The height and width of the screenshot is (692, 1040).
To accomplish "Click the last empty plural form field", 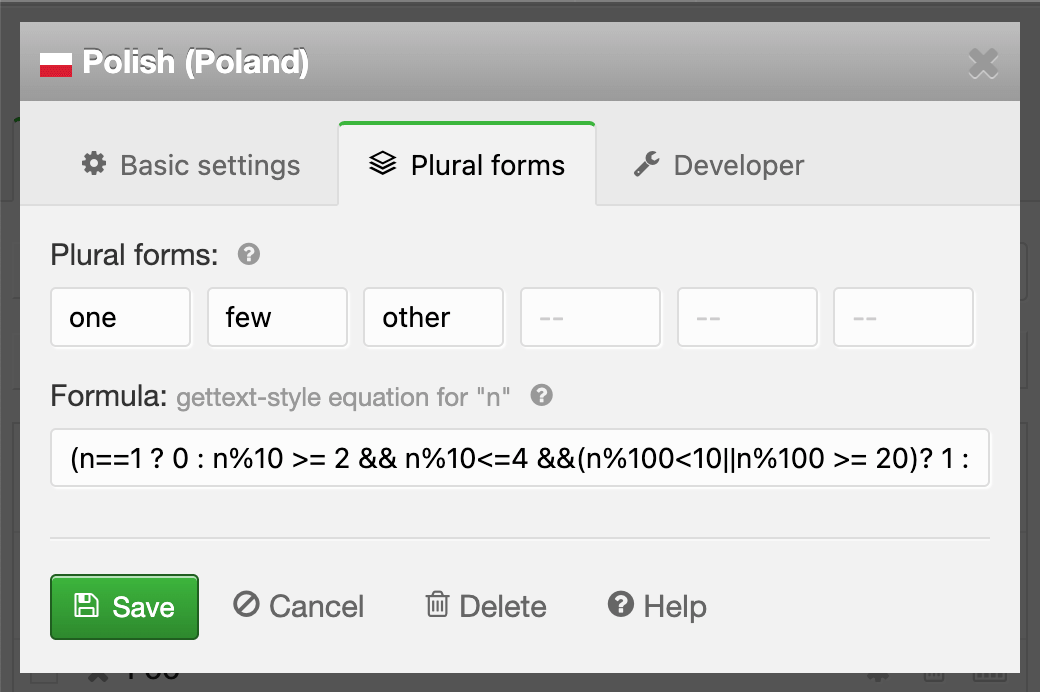I will click(x=903, y=318).
